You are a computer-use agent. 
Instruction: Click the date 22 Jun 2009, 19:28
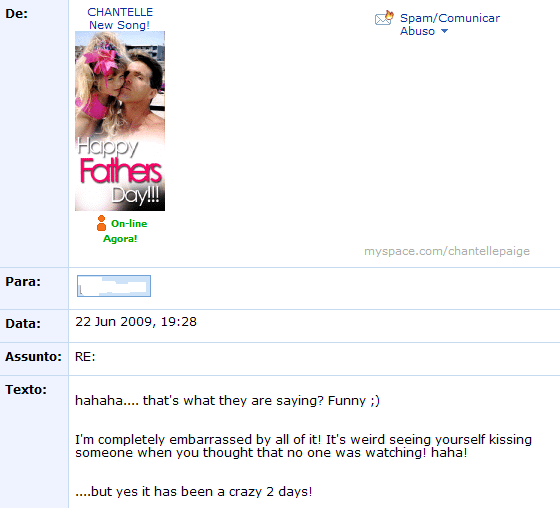pos(136,322)
